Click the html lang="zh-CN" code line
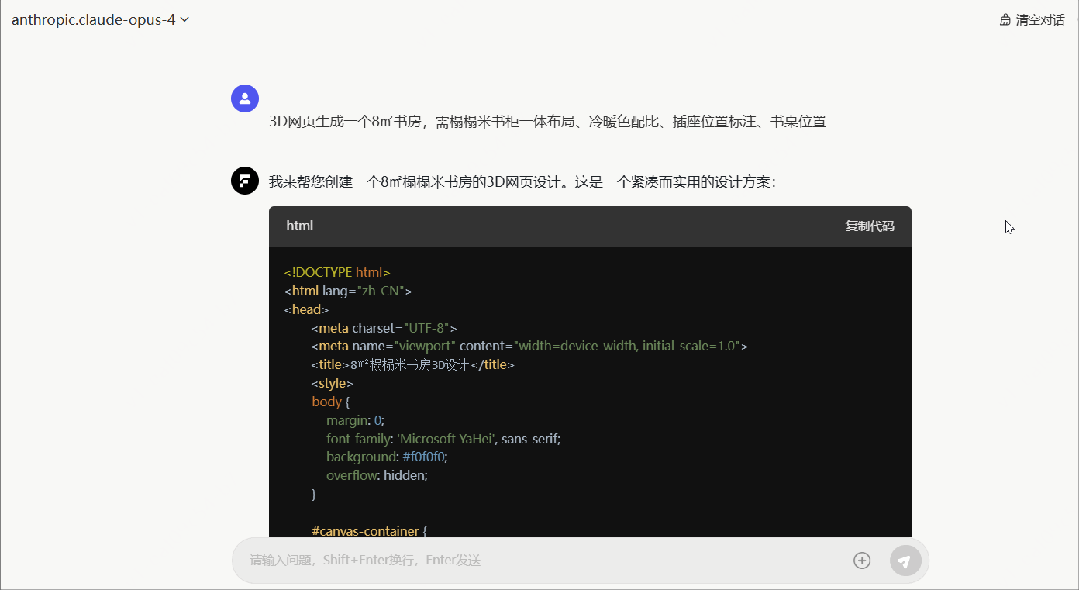This screenshot has width=1079, height=590. [x=348, y=291]
